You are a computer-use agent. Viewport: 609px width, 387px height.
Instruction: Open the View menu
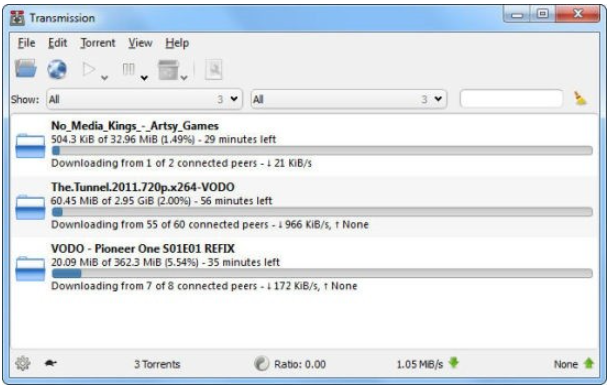click(140, 43)
